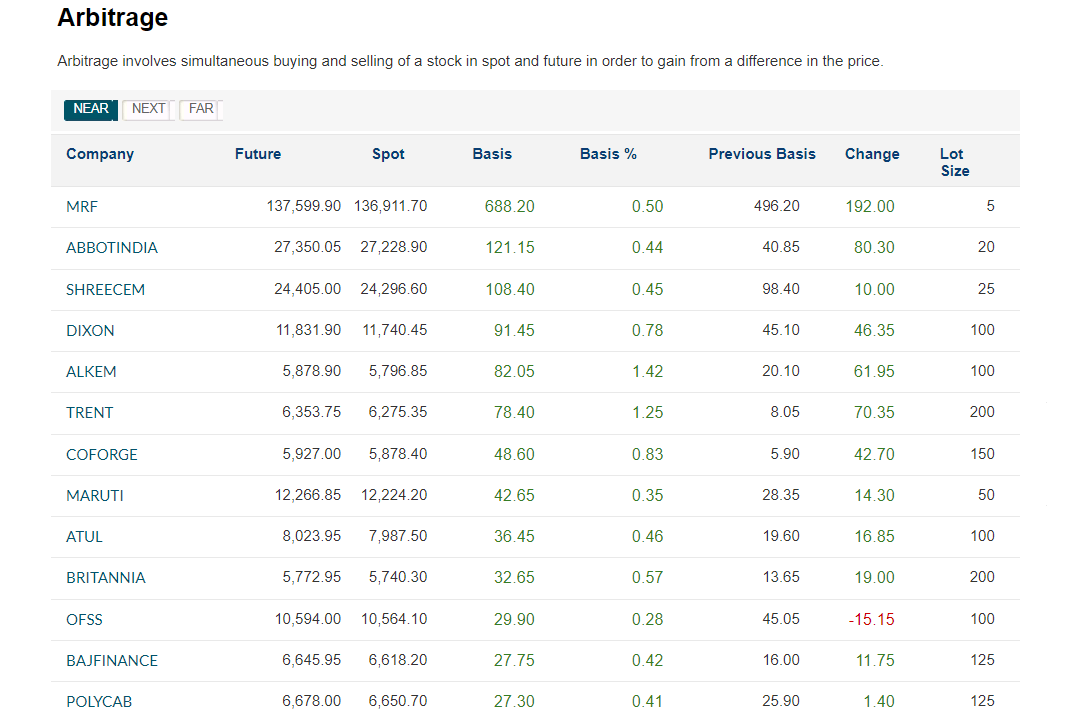Click the Arbitrage page heading
This screenshot has width=1088, height=713.
point(112,17)
